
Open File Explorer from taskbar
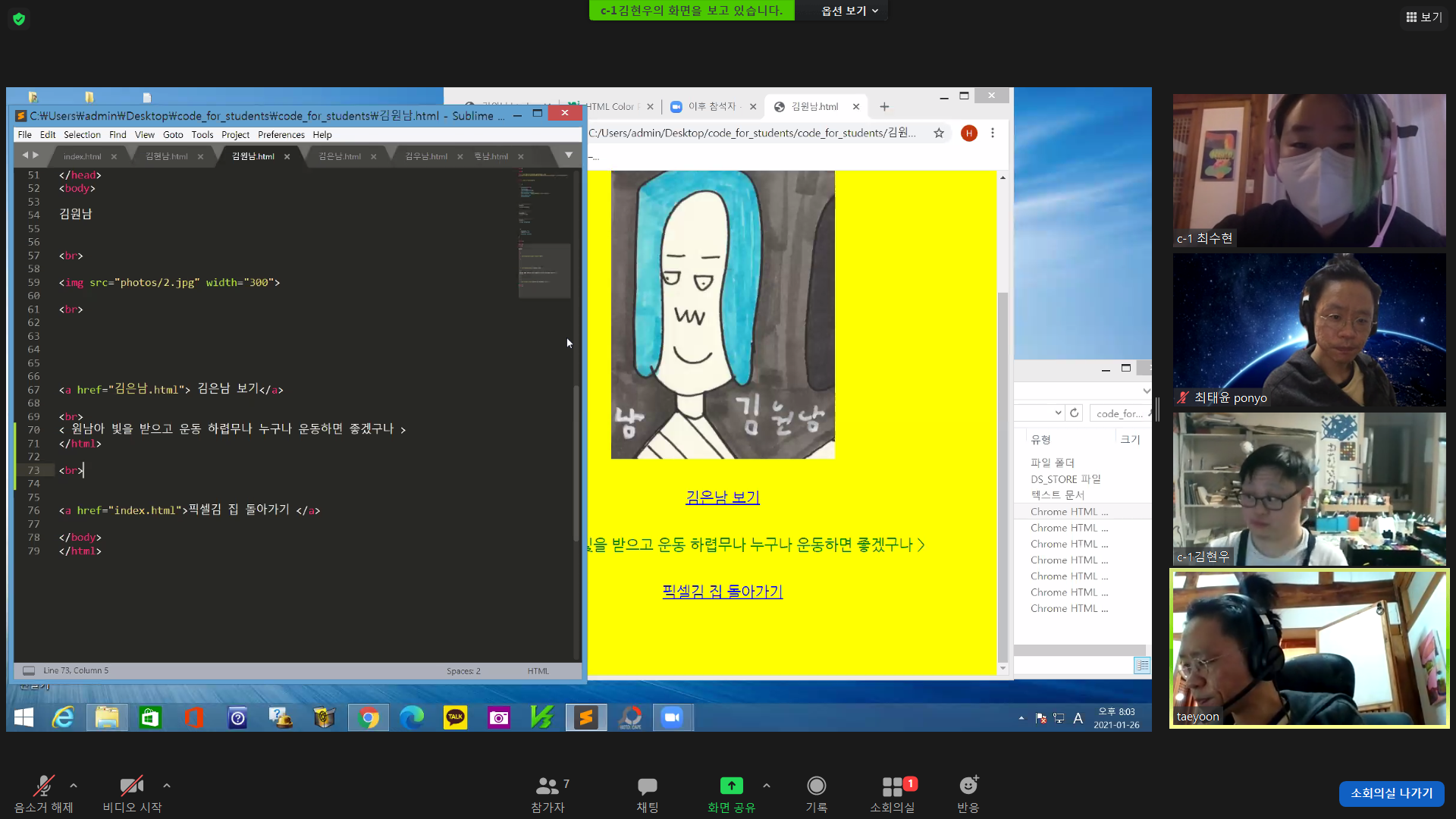[x=107, y=717]
